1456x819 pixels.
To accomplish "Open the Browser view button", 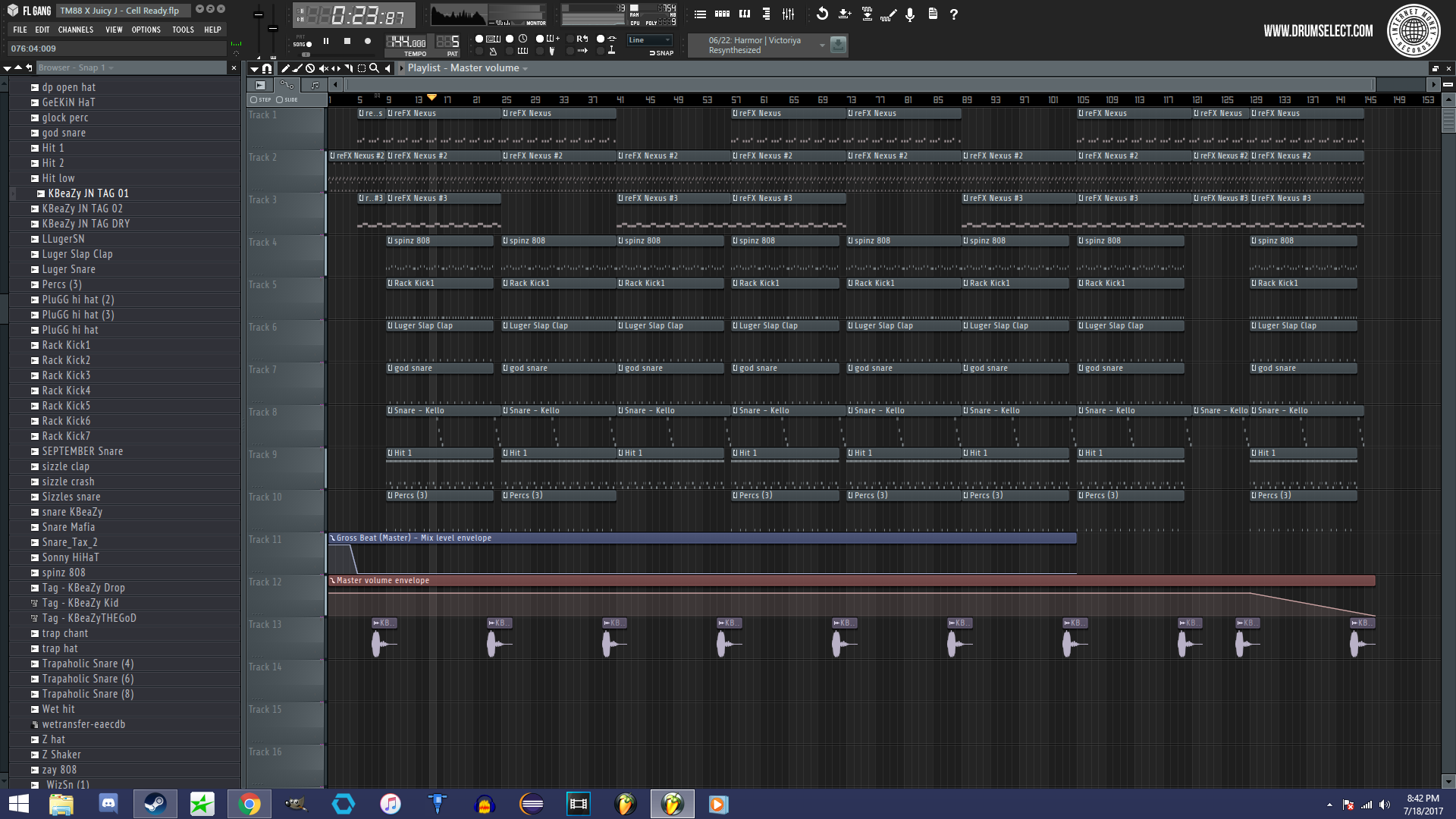I will pos(766,14).
